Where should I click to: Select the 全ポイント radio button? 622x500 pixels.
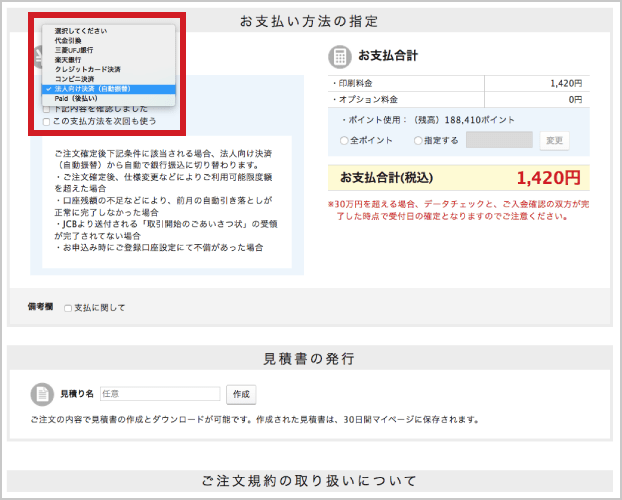click(345, 141)
